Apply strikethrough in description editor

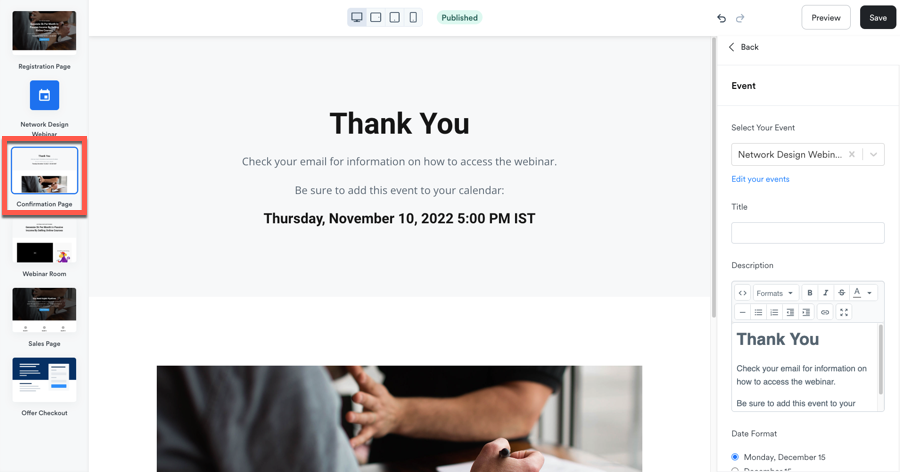pos(841,293)
